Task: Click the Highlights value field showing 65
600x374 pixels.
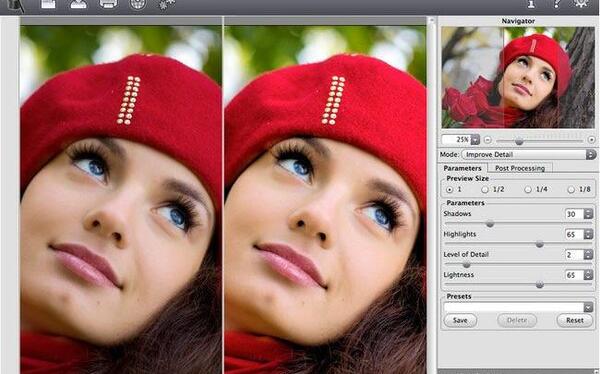Action: pos(574,234)
